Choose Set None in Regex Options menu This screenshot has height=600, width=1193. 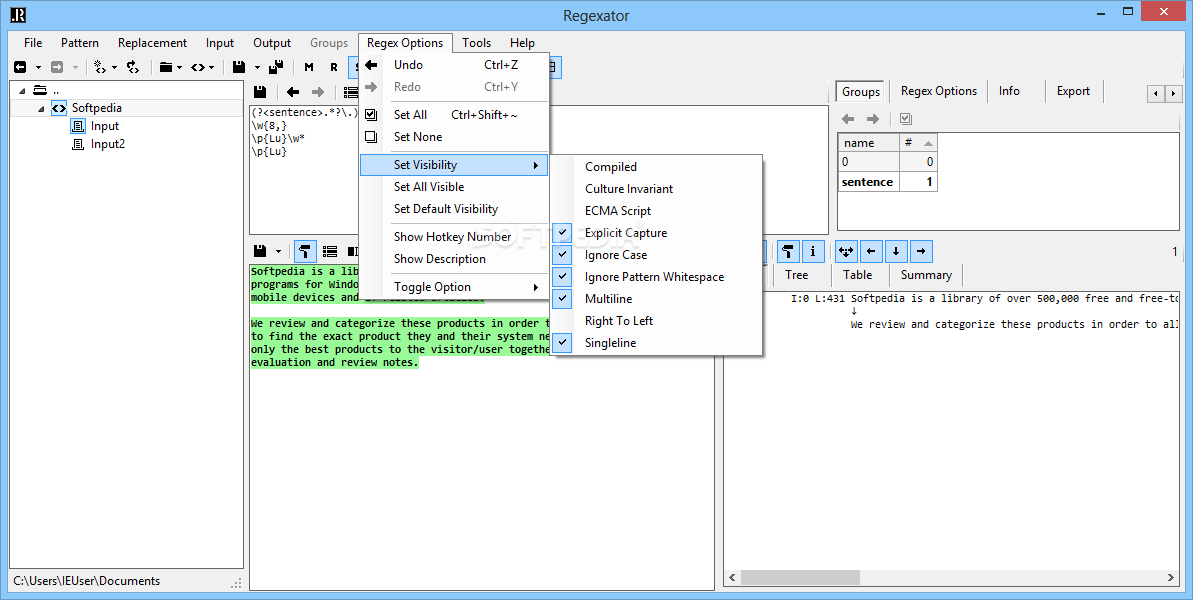pos(453,137)
